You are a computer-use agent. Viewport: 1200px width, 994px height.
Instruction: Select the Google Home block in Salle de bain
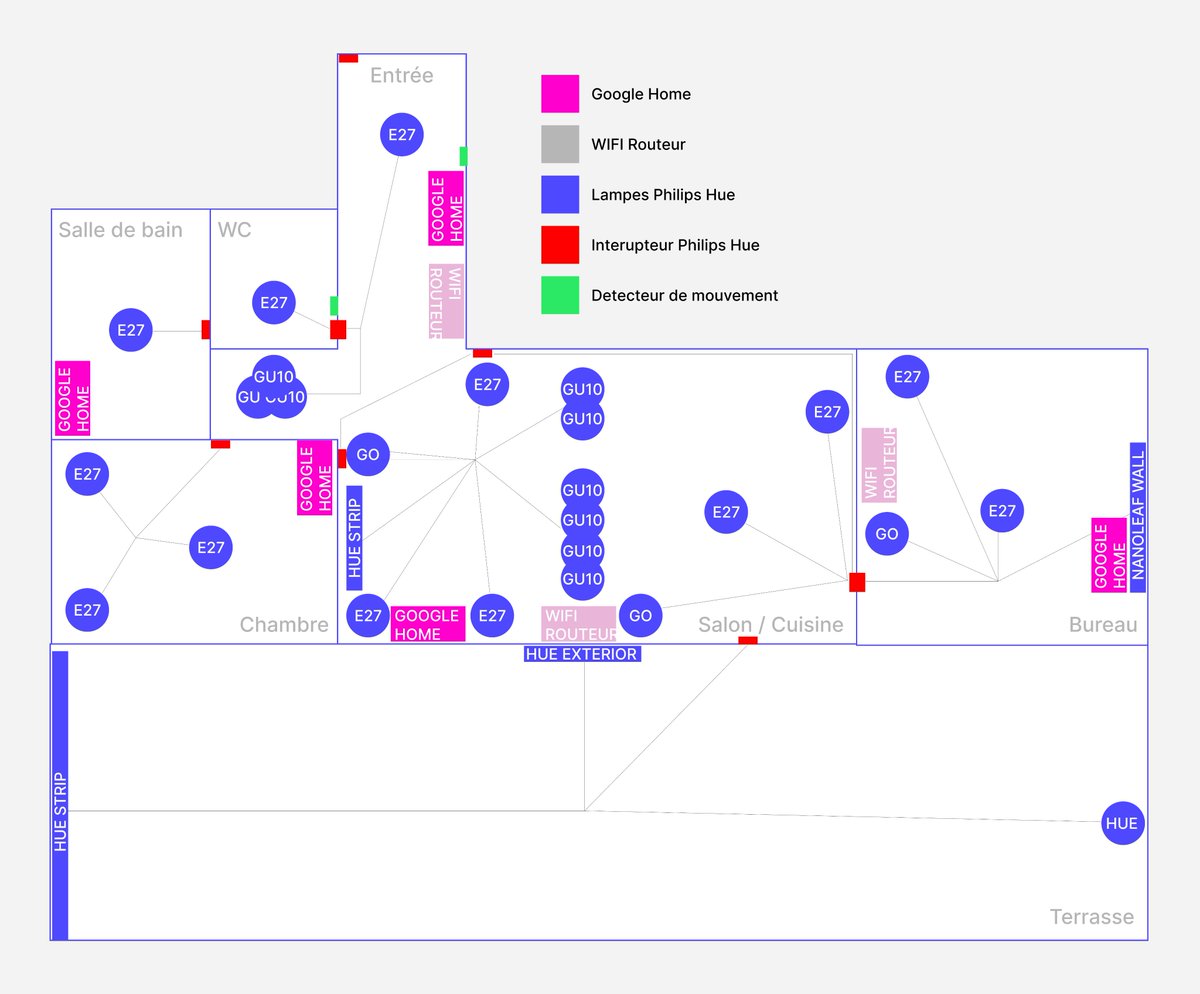(x=73, y=399)
